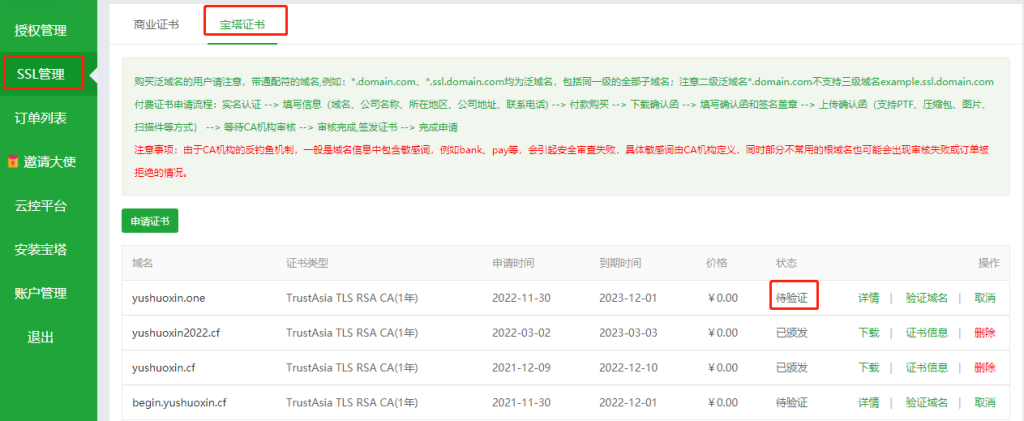Click 取消 on the yushuoxin.one row
This screenshot has height=421, width=1024.
click(985, 297)
